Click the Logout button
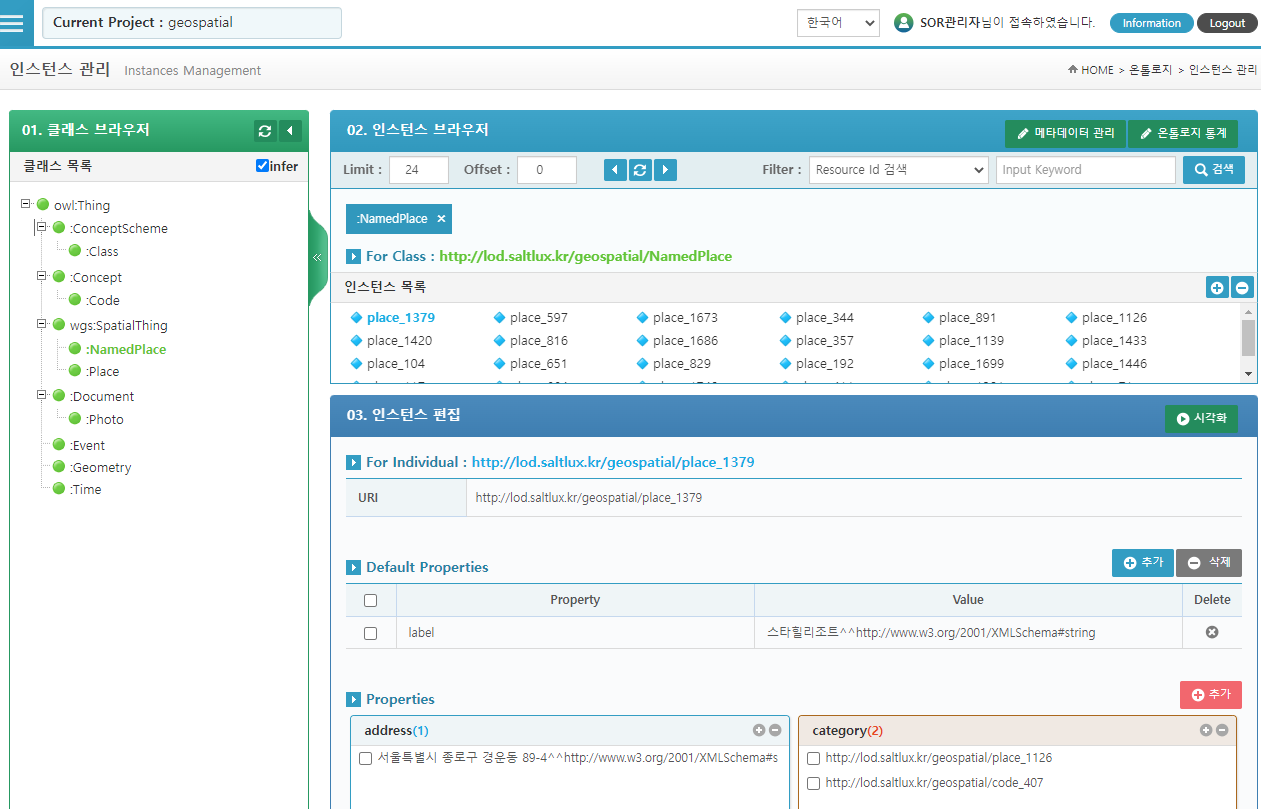Screen dimensions: 1261x809 [1227, 23]
